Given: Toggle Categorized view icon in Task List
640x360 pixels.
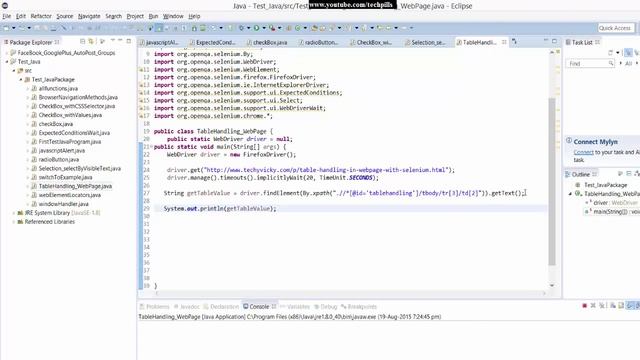Looking at the screenshot, I should coord(628,53).
